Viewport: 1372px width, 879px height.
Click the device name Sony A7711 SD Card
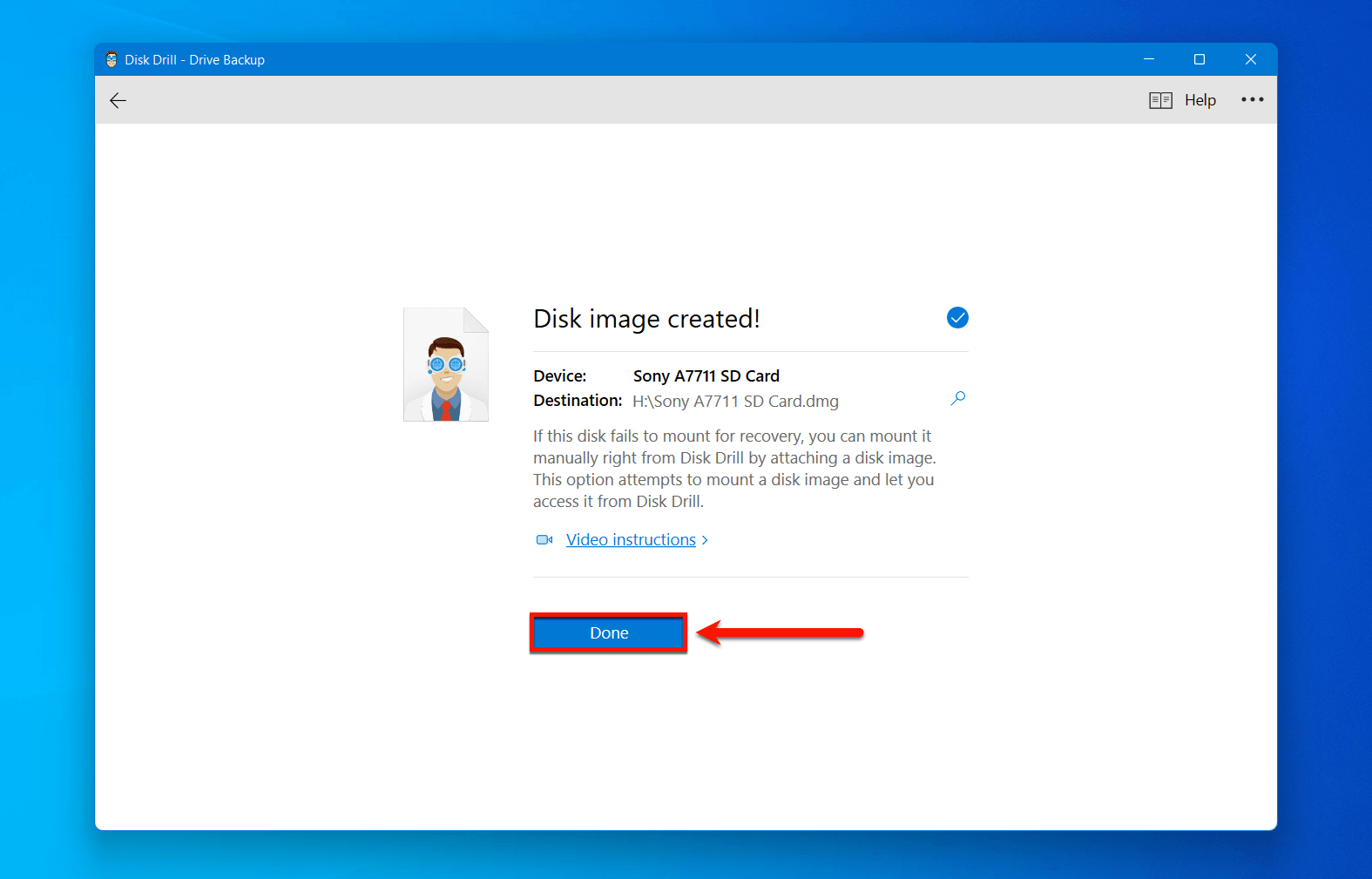[x=706, y=376]
